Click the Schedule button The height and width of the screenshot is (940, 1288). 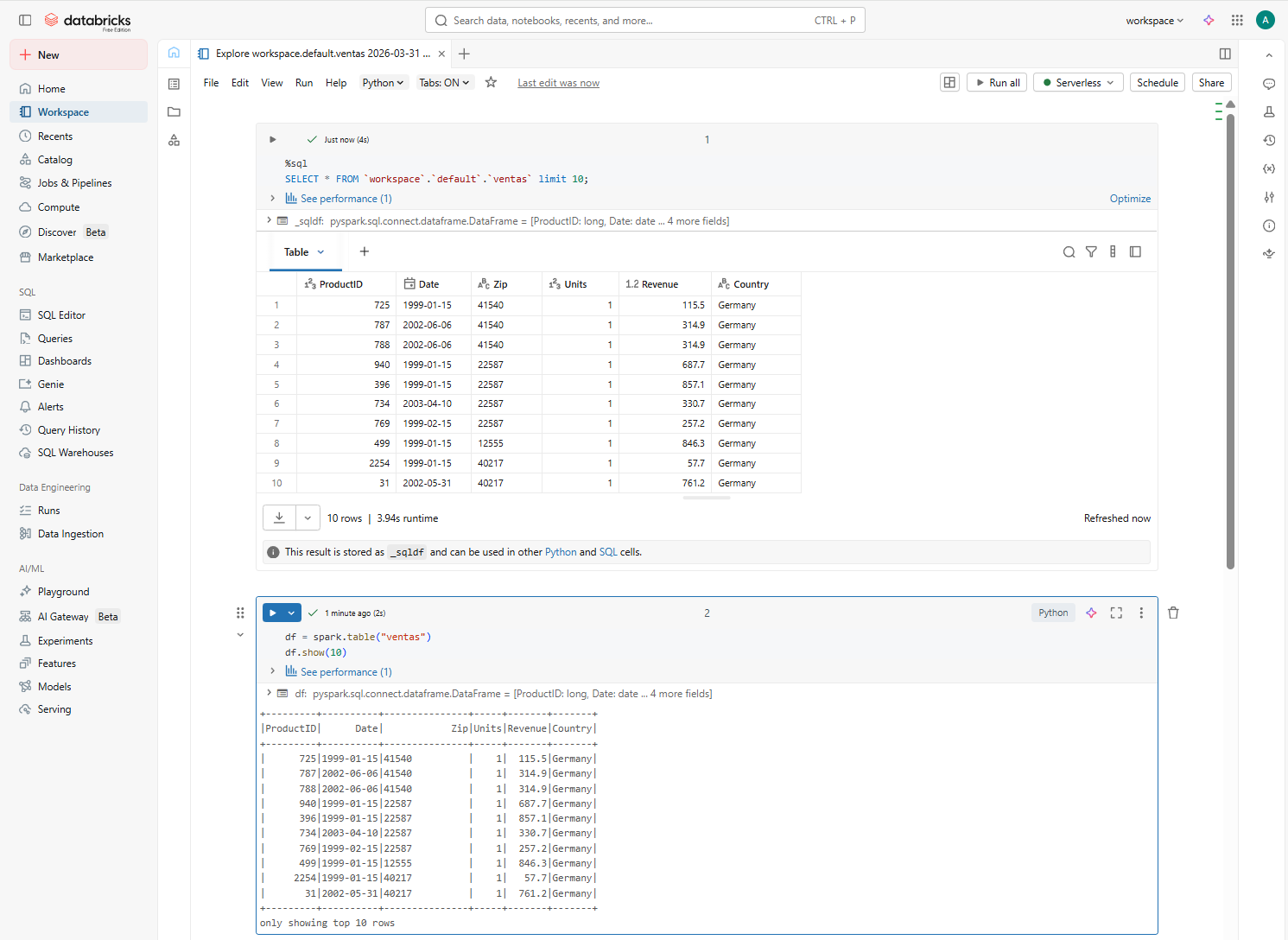[x=1158, y=82]
